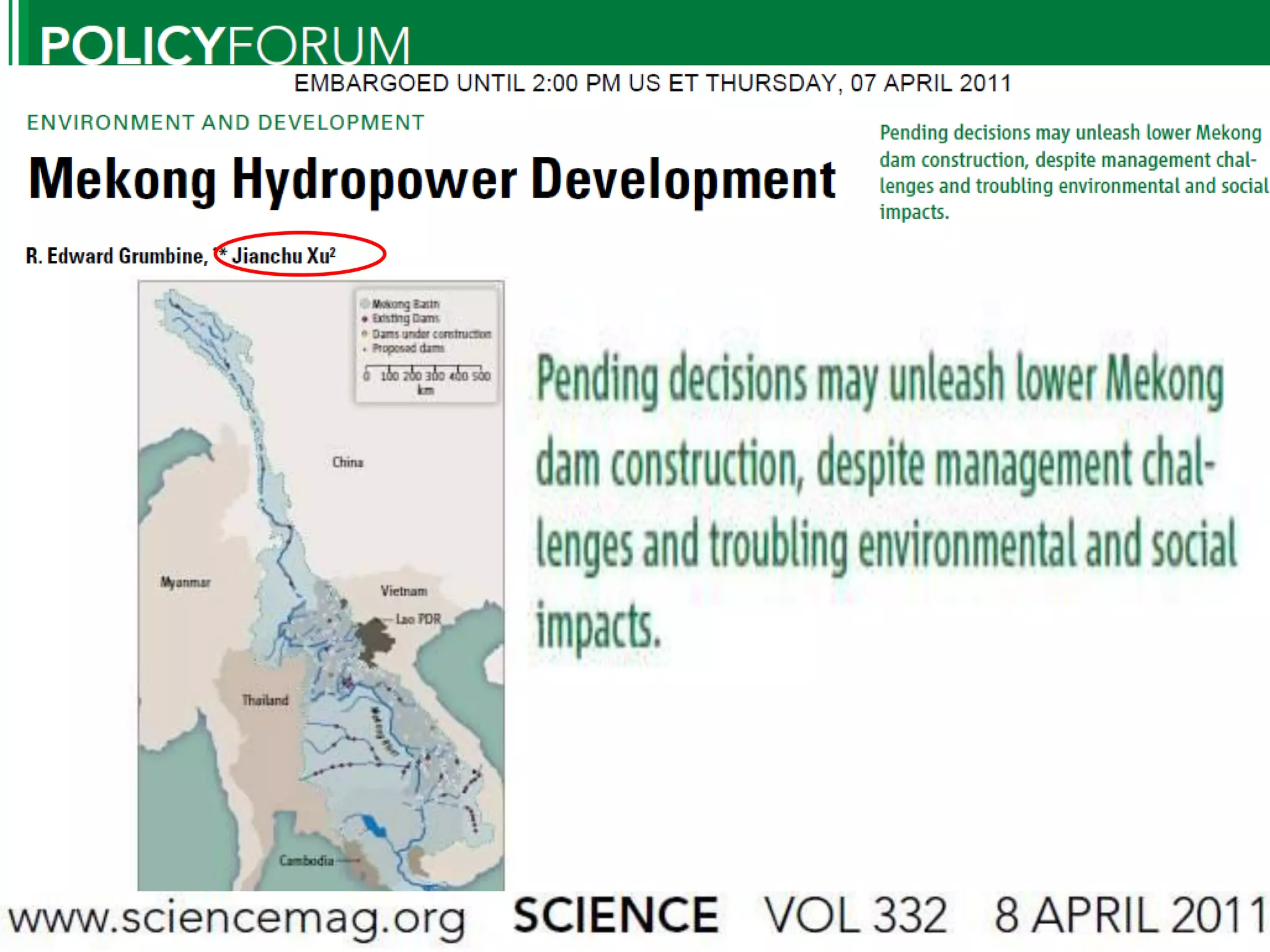Click the Cambodia label on the map
The width and height of the screenshot is (1270, 952).
(x=306, y=861)
